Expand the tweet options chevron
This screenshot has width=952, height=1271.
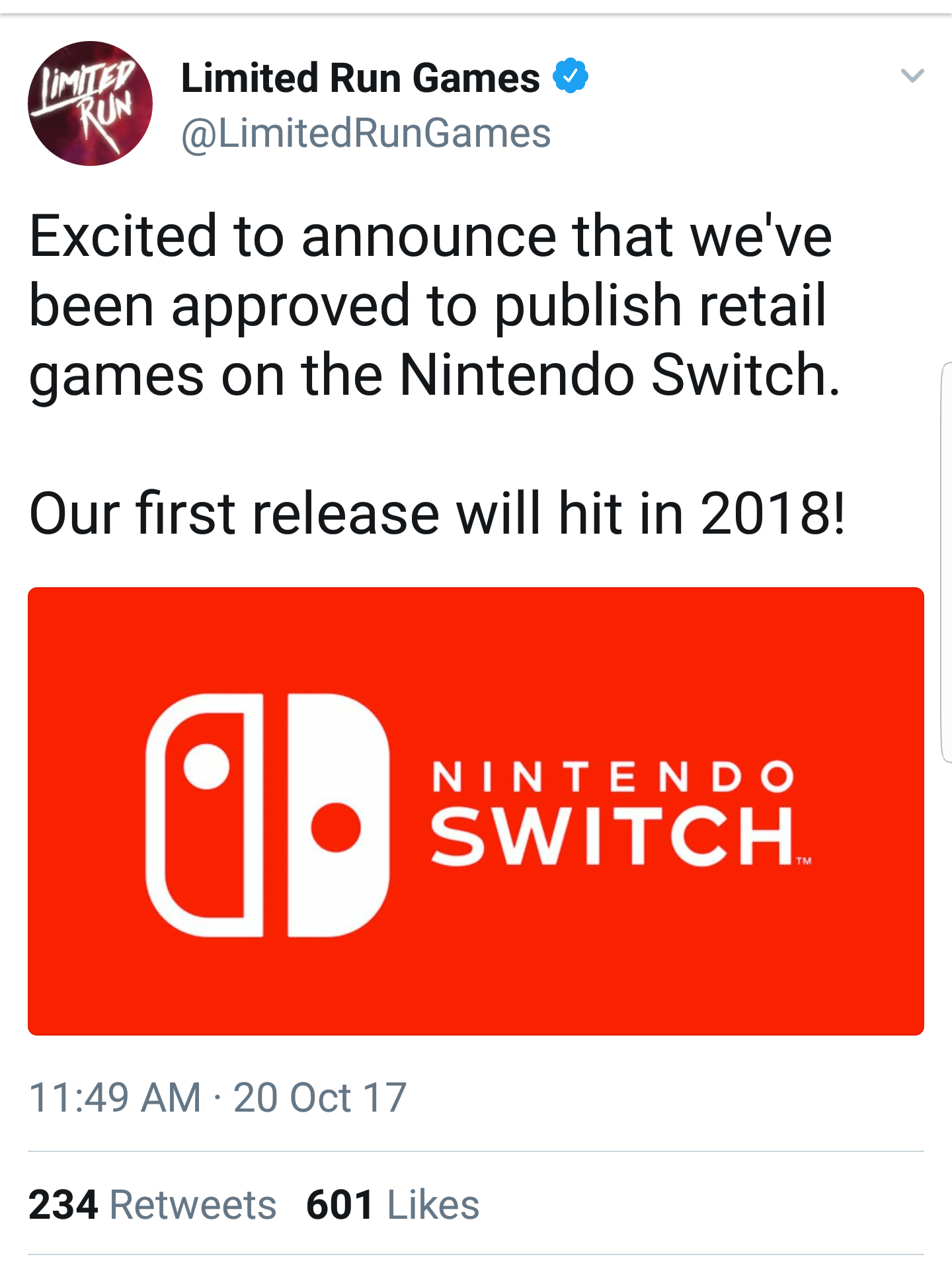912,75
